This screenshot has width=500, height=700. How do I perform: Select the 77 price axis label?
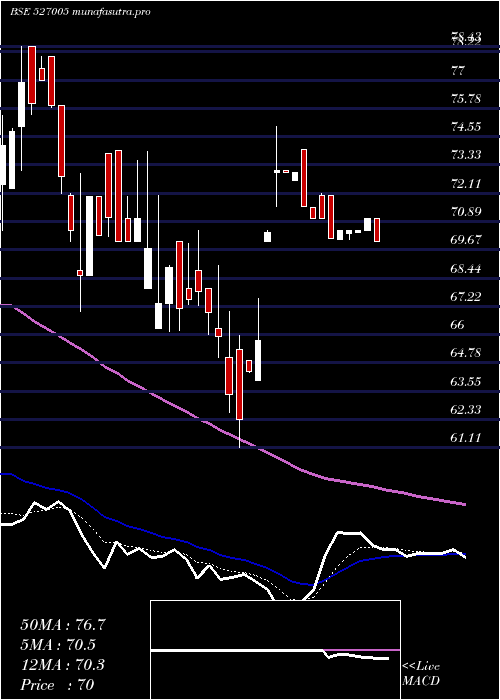coord(458,71)
